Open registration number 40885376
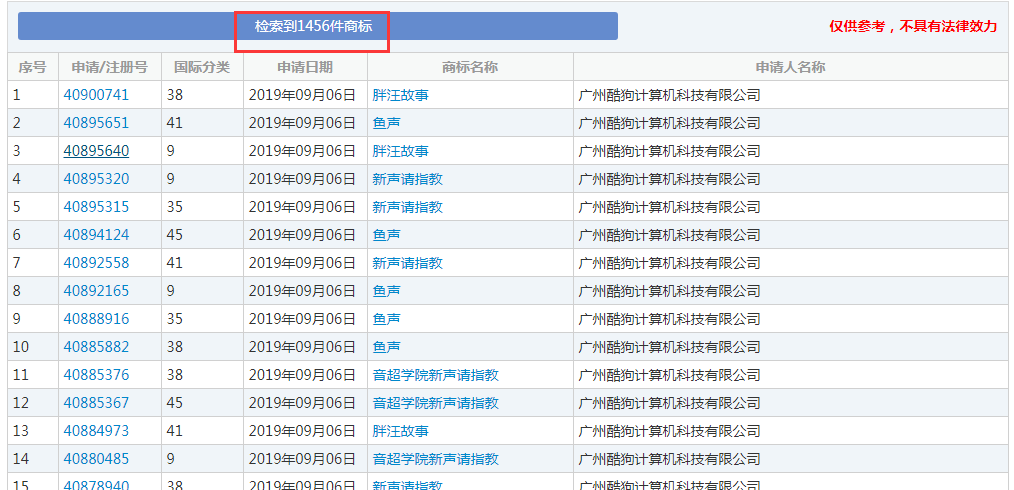This screenshot has height=490, width=1014. coord(96,375)
